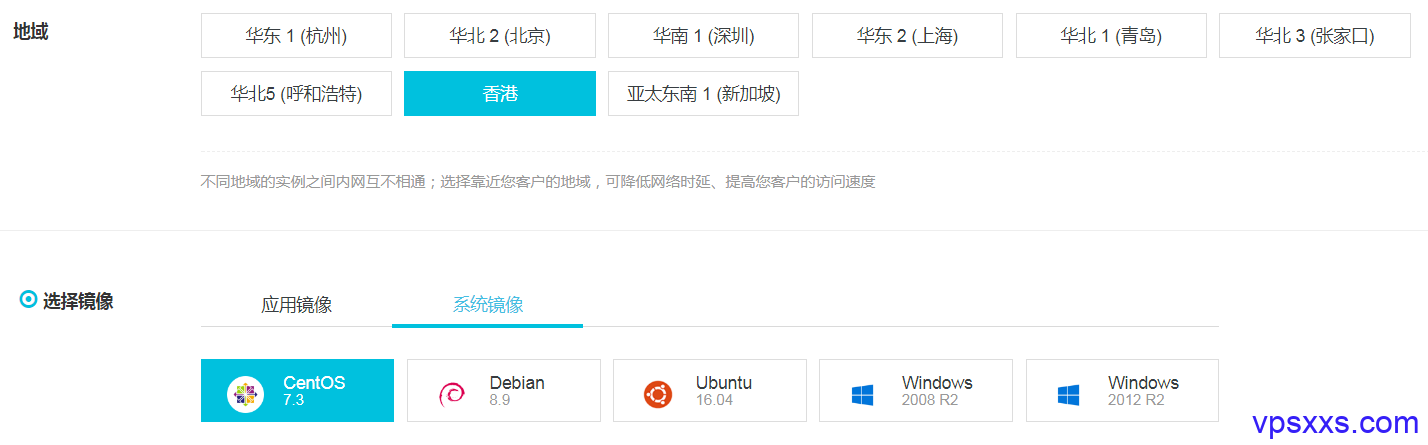Choose the highlighted 香港 region
Image resolution: width=1428 pixels, height=445 pixels.
click(x=500, y=94)
